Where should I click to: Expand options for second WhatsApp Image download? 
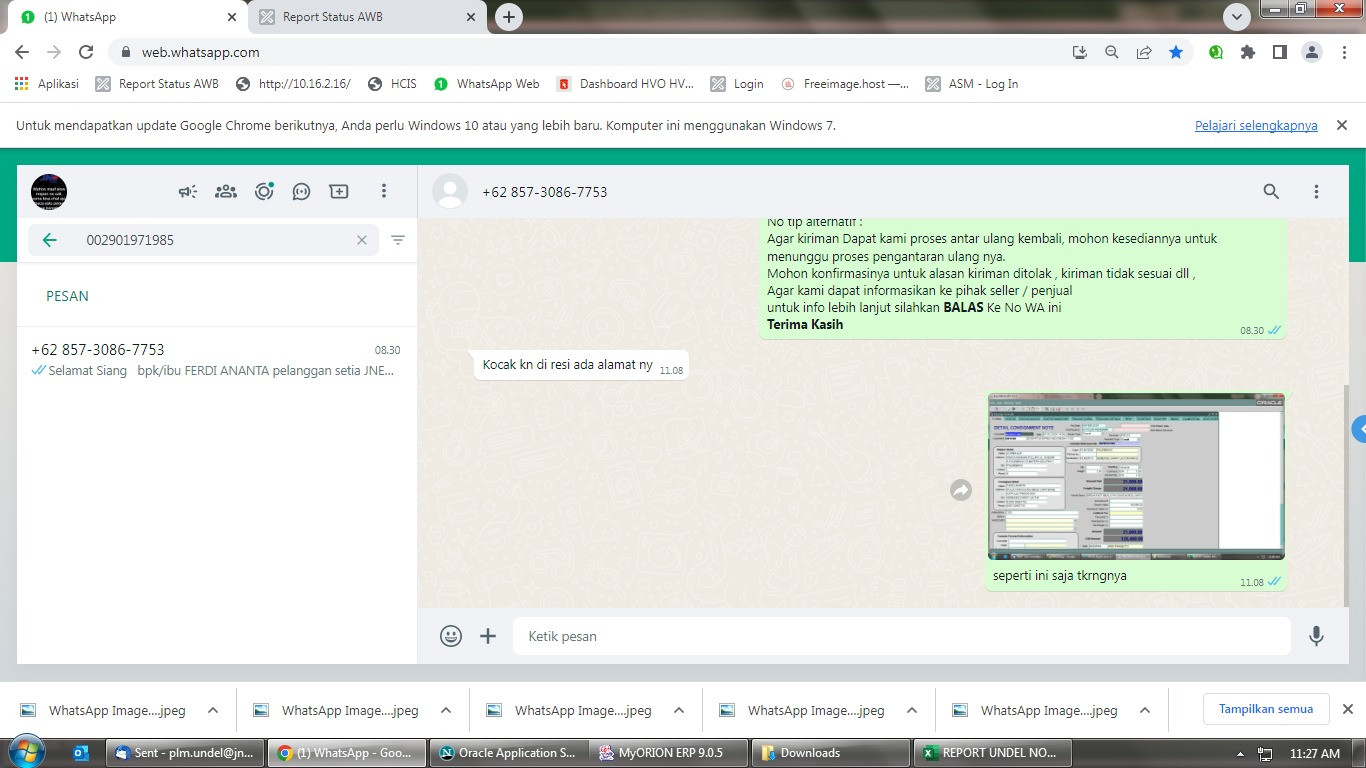pos(446,711)
